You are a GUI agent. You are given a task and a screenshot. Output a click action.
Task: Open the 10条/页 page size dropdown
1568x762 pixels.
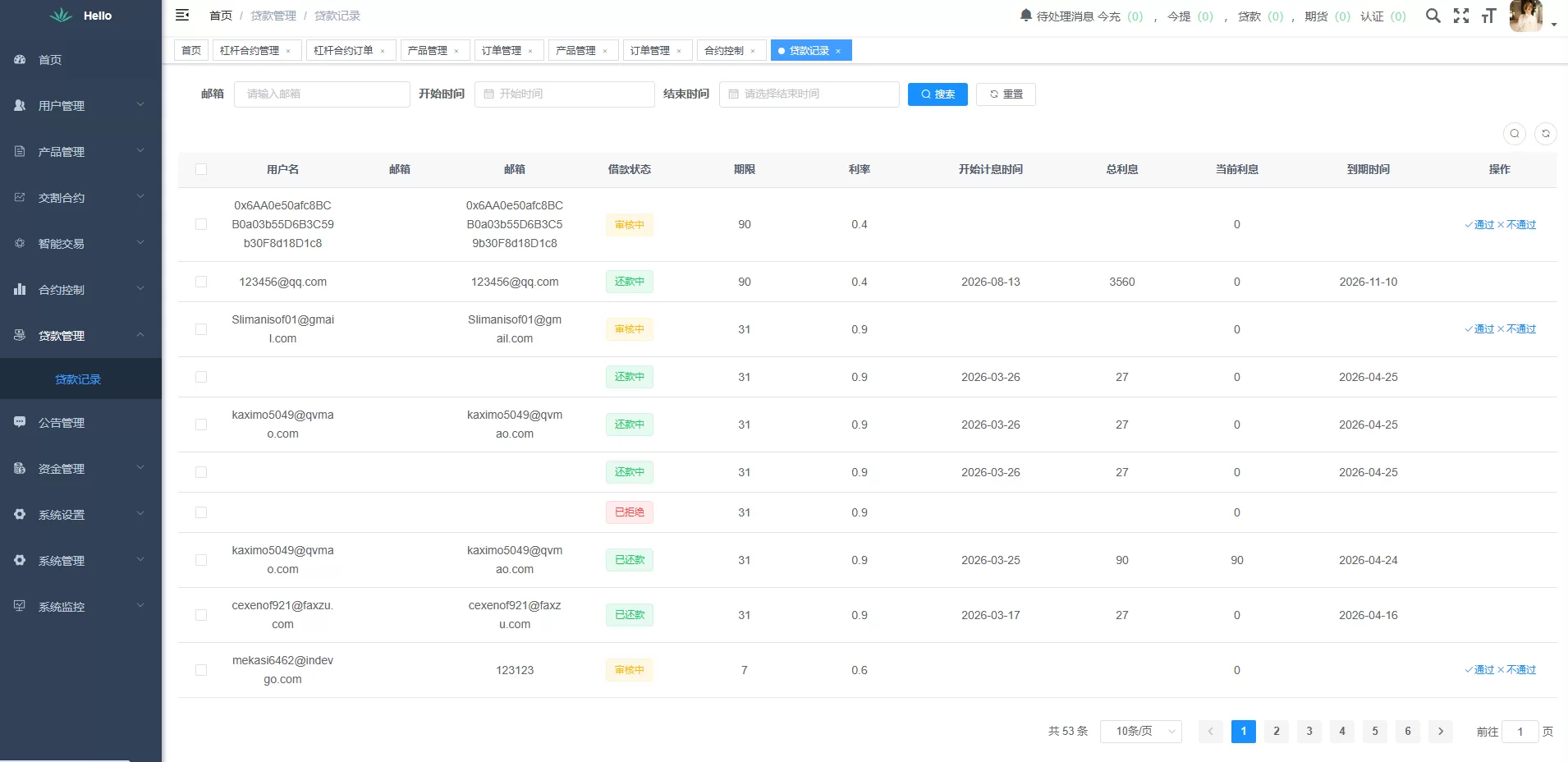(1141, 731)
